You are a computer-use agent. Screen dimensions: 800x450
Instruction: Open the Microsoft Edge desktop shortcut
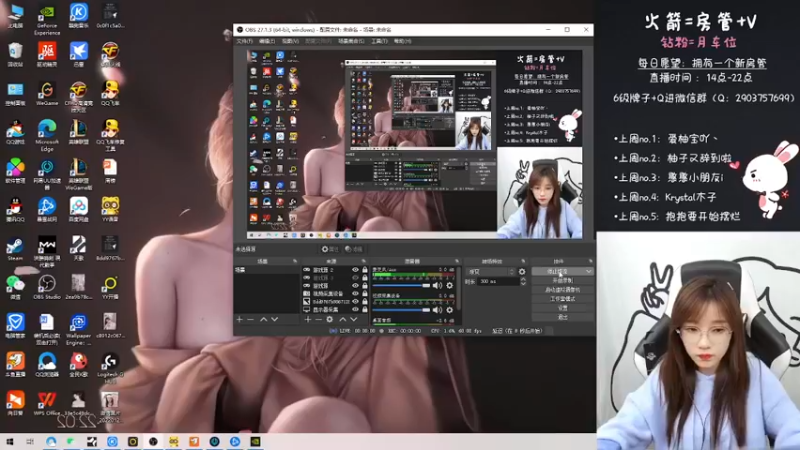click(47, 136)
